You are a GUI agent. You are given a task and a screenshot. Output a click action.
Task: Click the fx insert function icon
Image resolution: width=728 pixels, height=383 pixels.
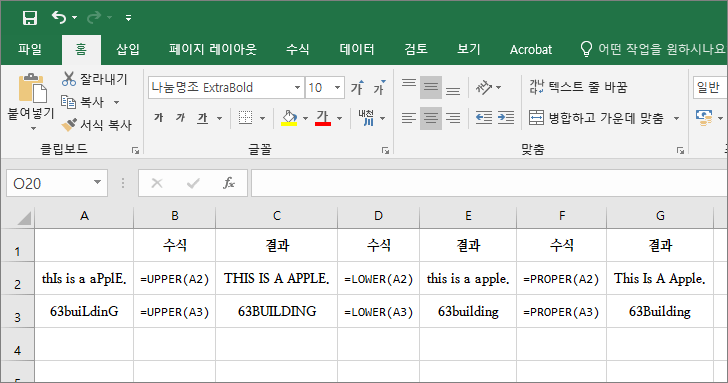coord(229,183)
